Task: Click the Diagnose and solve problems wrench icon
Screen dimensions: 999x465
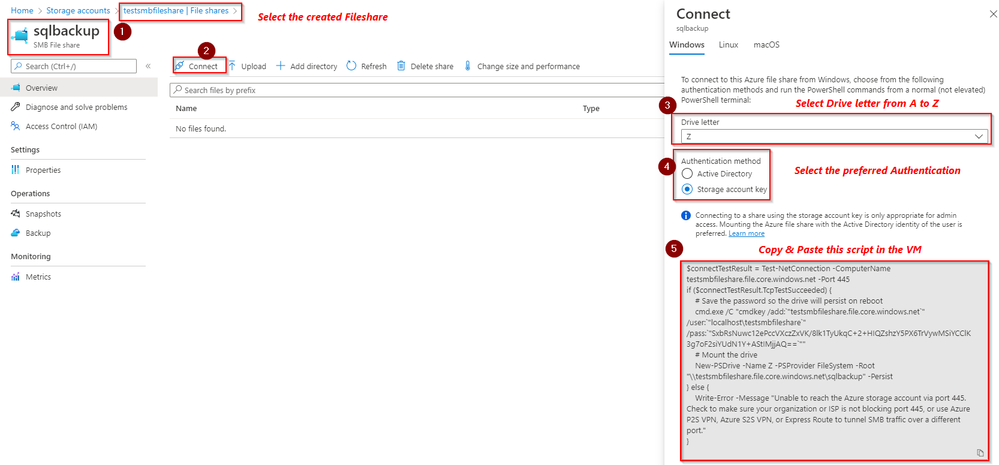Action: pos(16,107)
